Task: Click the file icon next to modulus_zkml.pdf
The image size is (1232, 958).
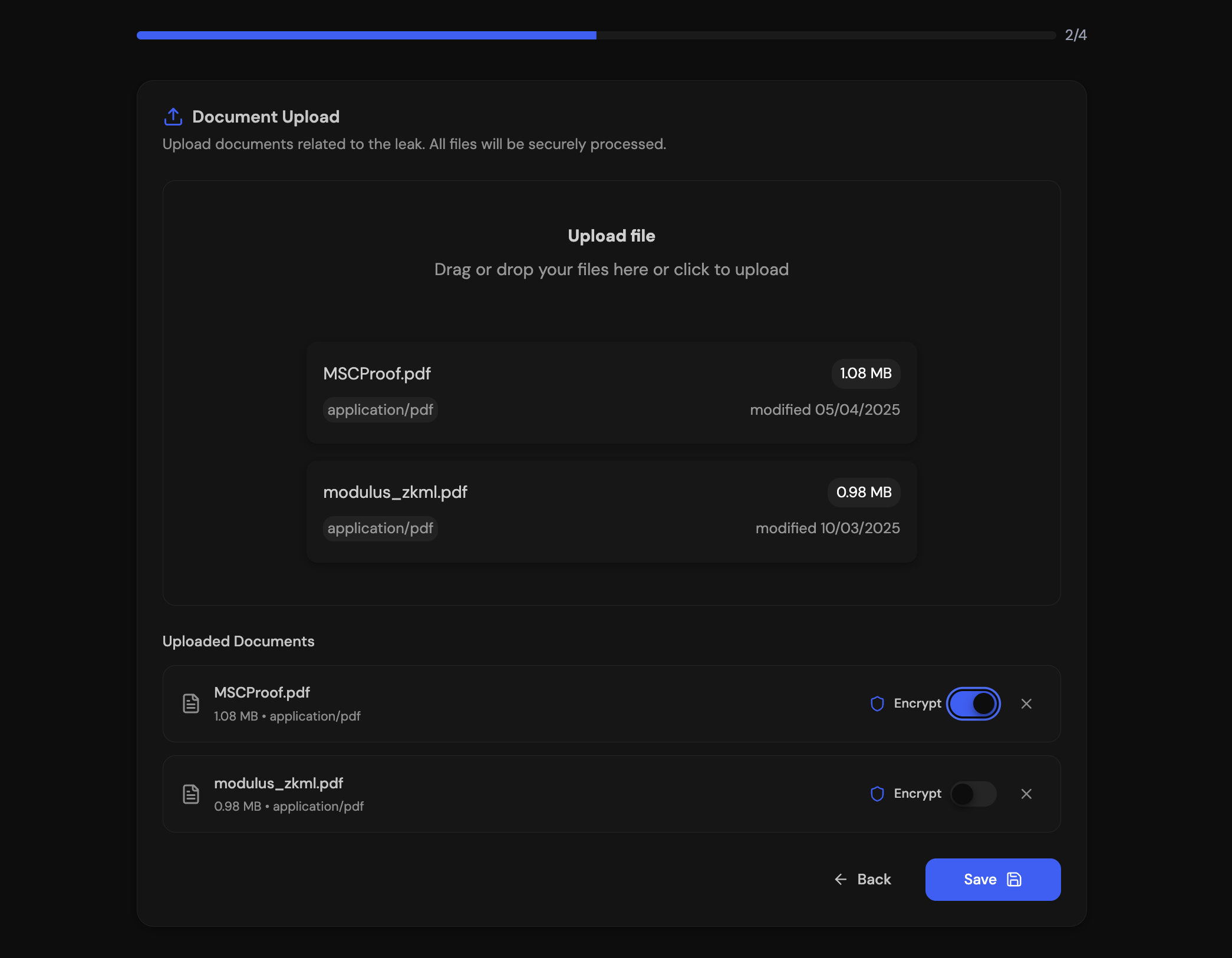Action: (x=191, y=794)
